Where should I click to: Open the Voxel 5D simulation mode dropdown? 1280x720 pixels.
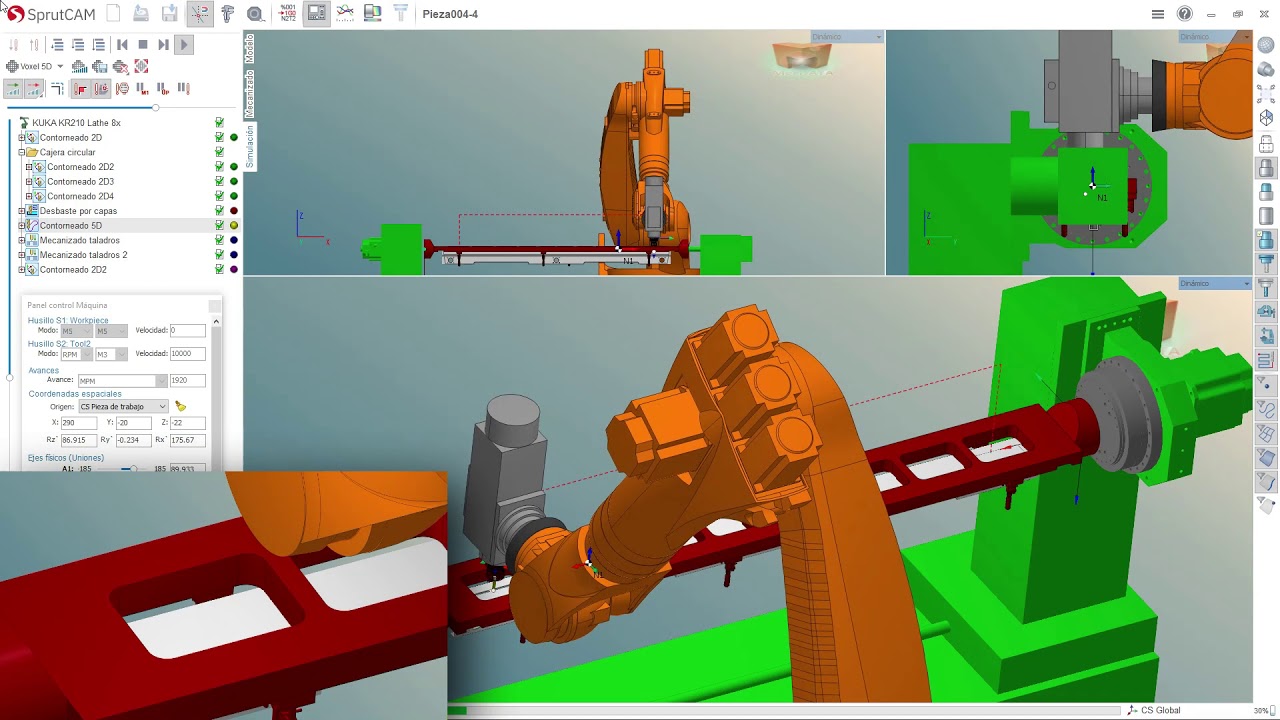[x=60, y=67]
